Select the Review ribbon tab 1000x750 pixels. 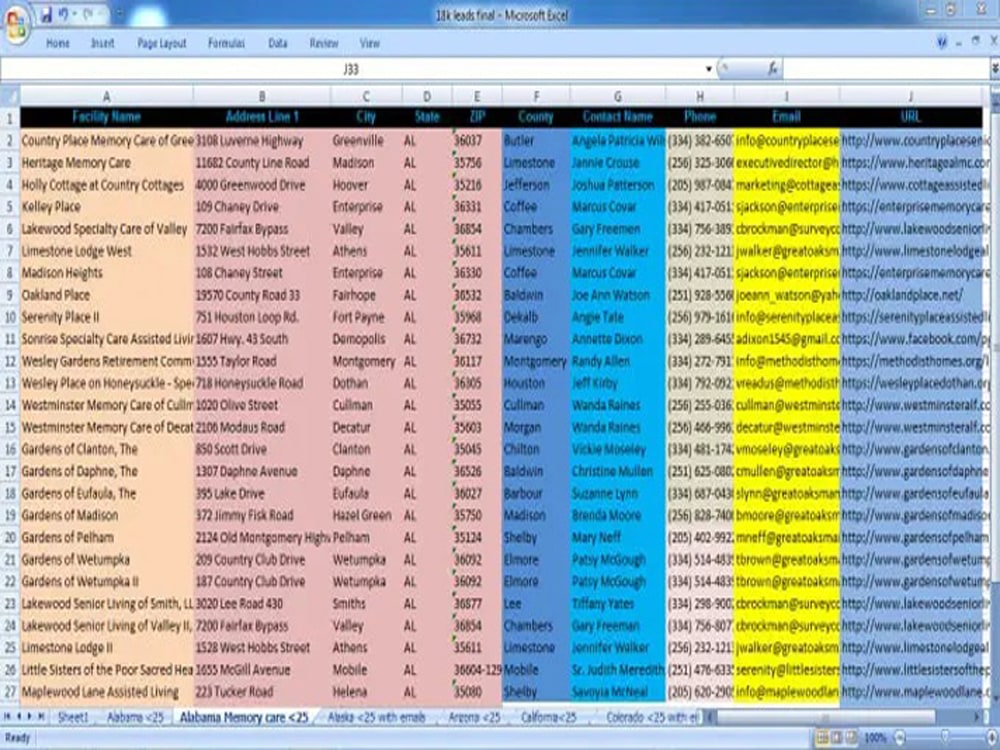(x=325, y=43)
